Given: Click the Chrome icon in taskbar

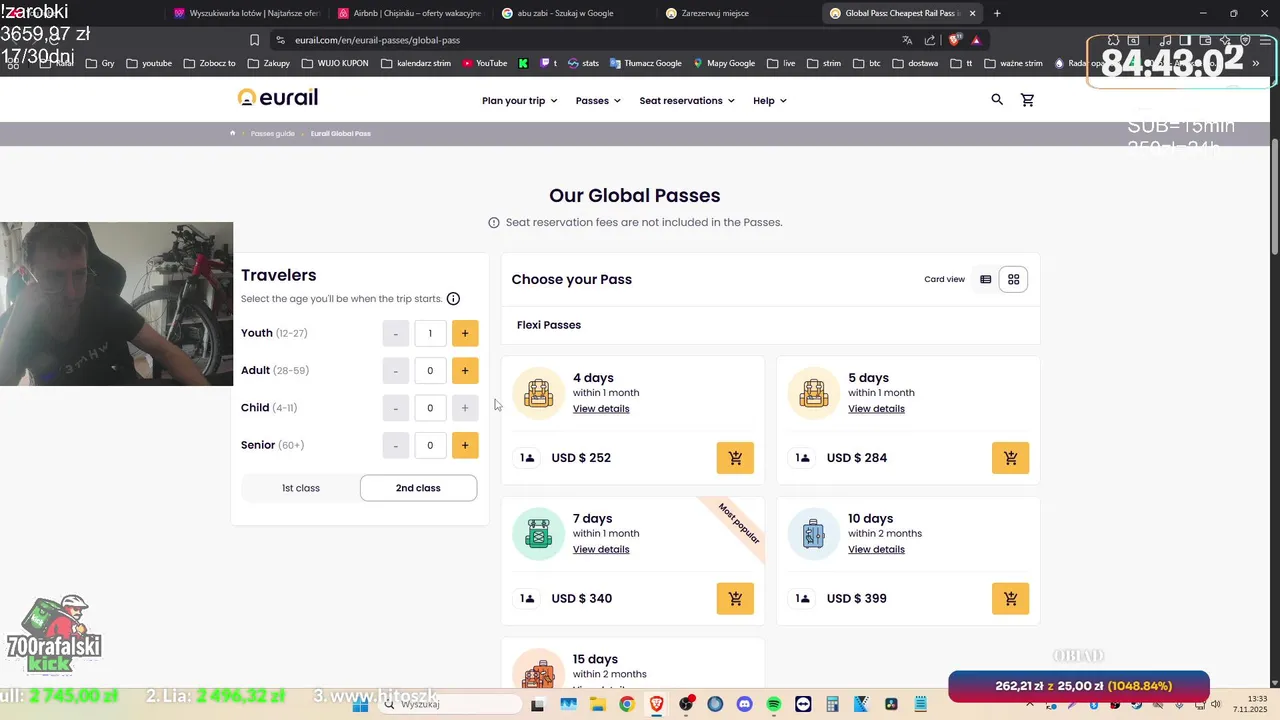Looking at the screenshot, I should (x=626, y=704).
